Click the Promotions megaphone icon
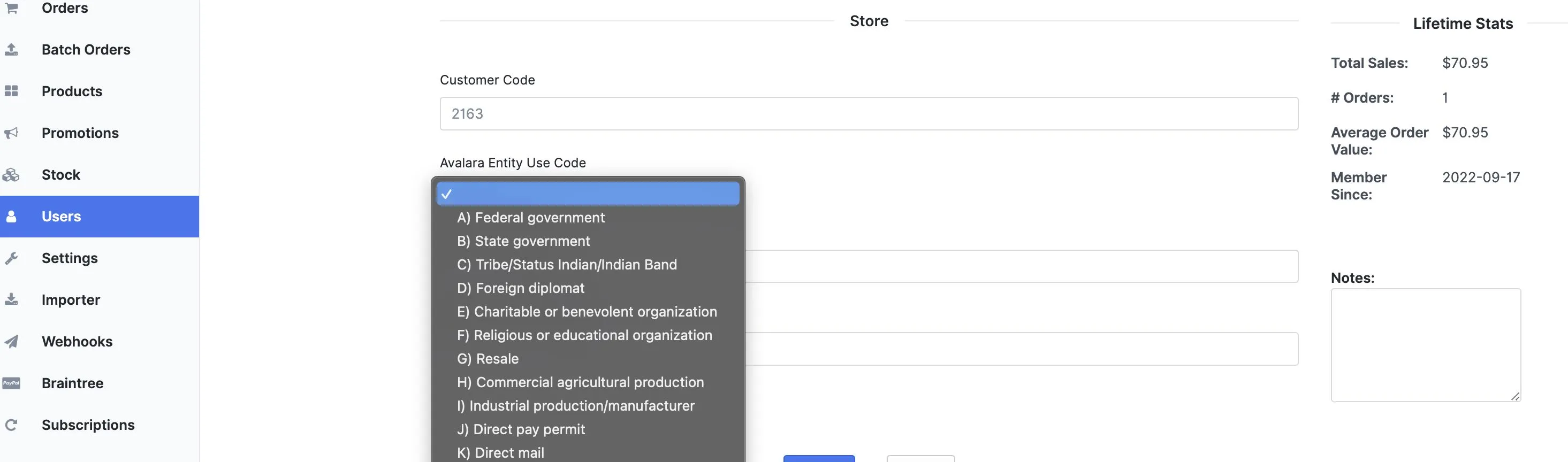This screenshot has height=462, width=1568. (11, 133)
